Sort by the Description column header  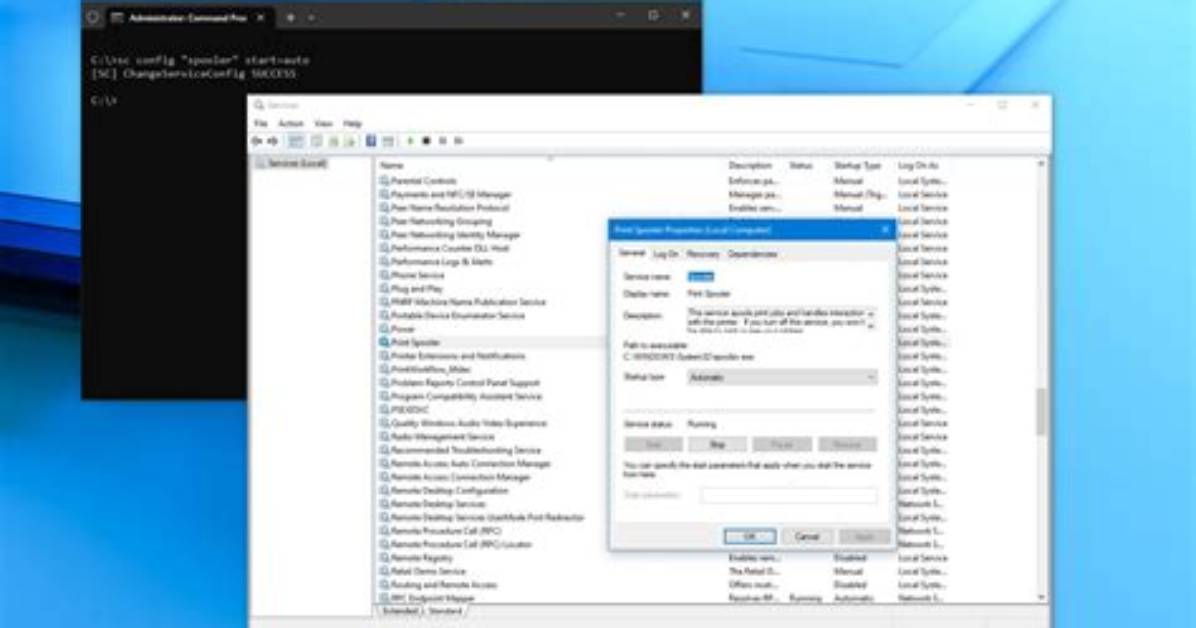[751, 166]
